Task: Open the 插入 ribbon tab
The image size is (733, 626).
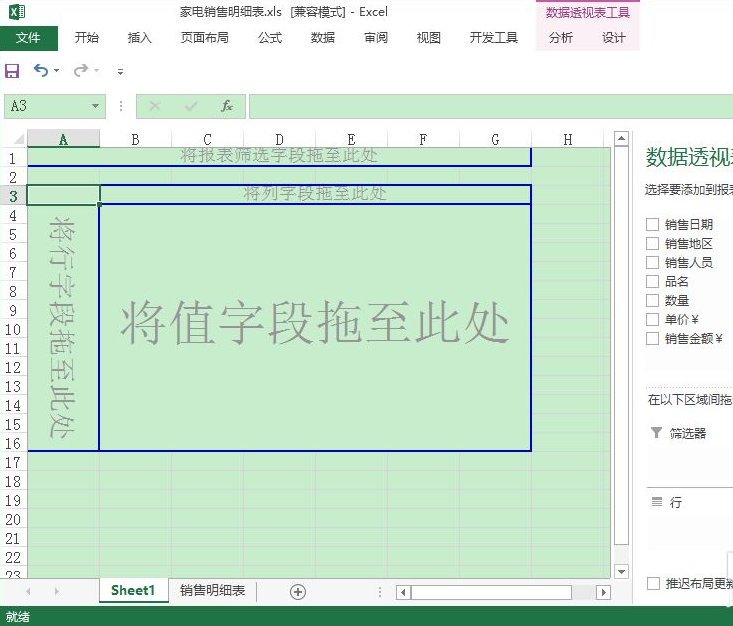Action: point(140,38)
